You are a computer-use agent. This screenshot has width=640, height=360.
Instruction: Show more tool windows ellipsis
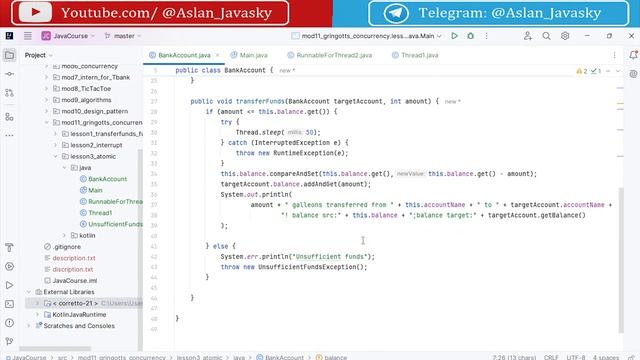coord(9,135)
